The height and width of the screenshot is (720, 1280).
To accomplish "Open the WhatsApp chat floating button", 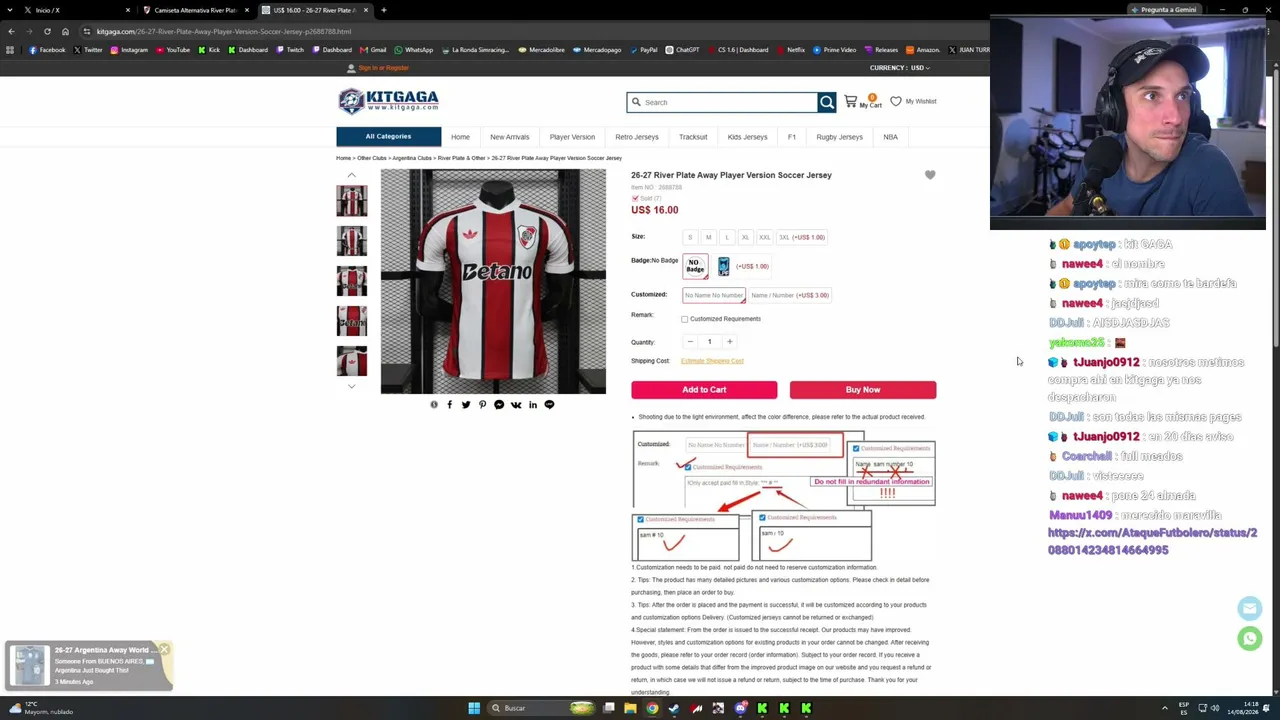I will click(x=1249, y=638).
